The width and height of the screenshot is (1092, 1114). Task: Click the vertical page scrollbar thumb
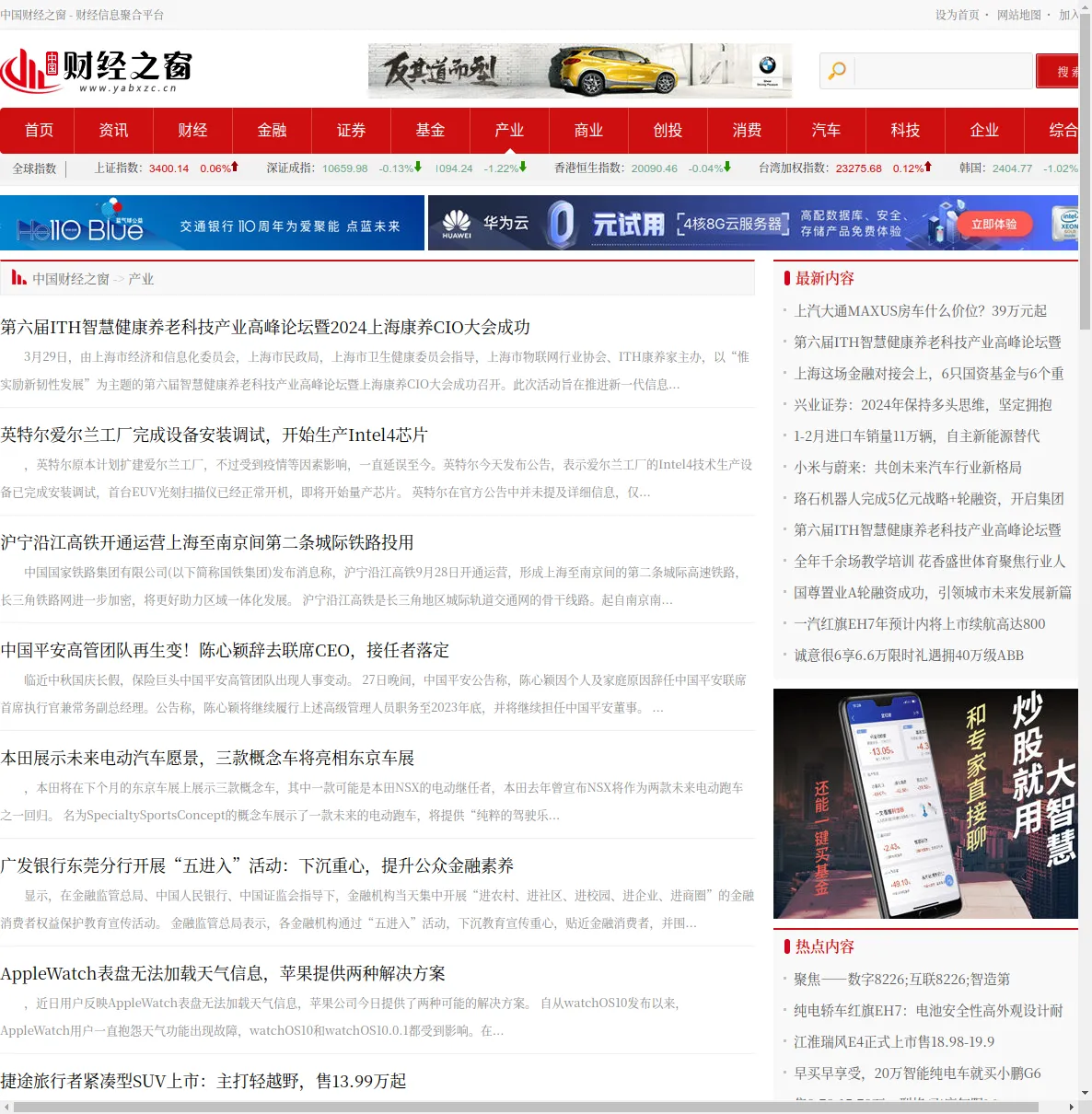tap(1086, 170)
